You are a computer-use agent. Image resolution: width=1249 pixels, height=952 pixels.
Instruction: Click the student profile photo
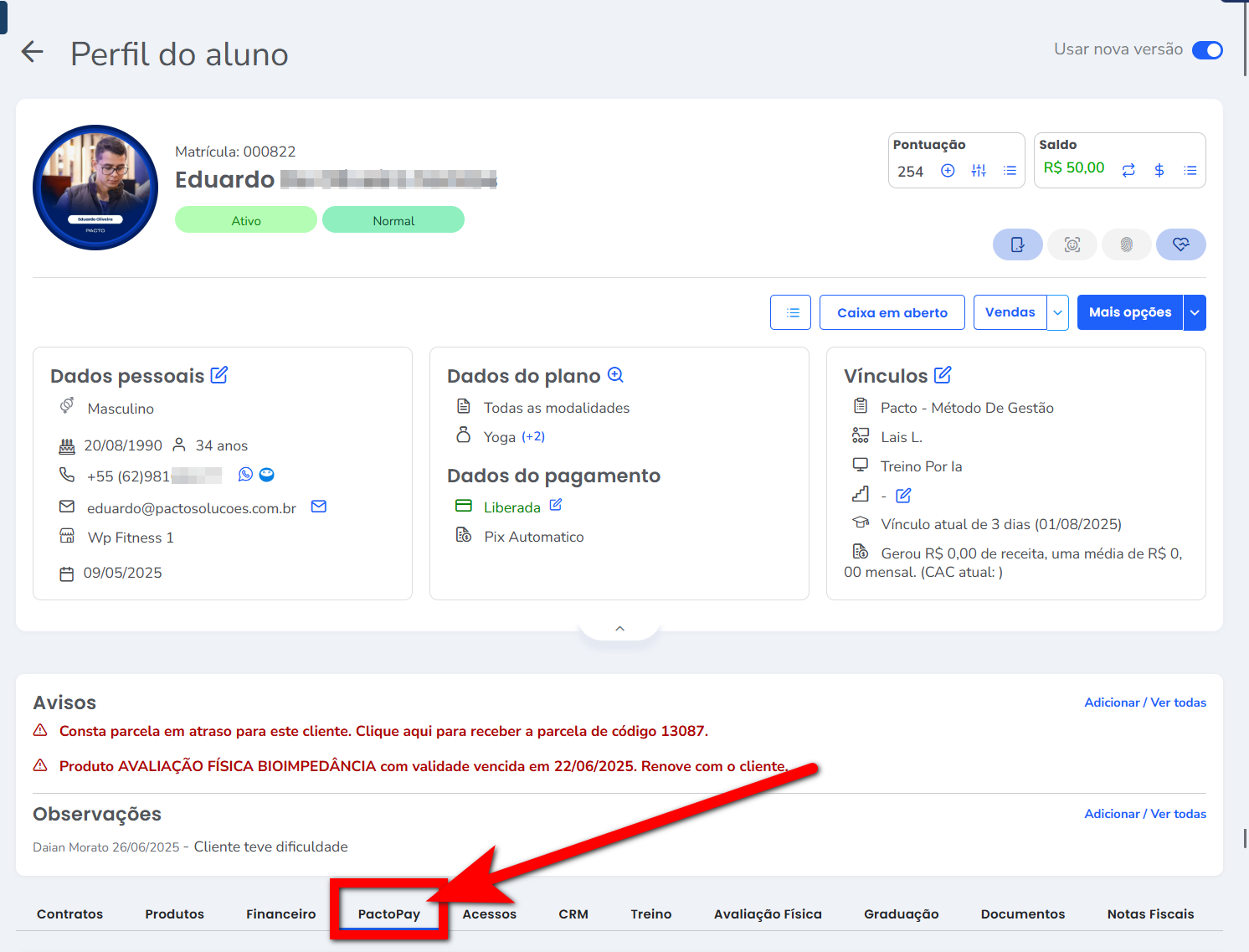pos(95,188)
